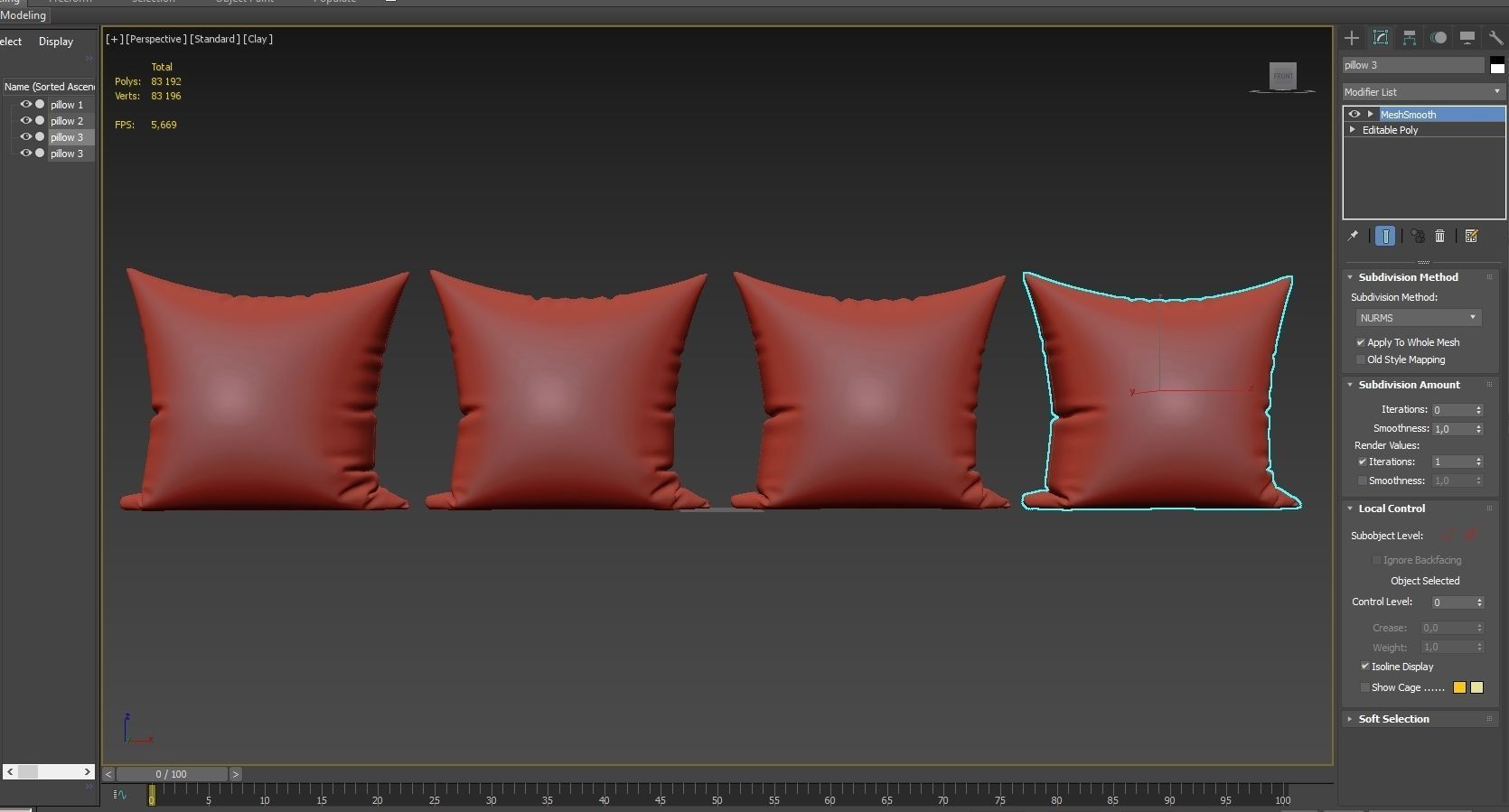Screen dimensions: 1509x812
Task: Click the scene explorer horizontal scrollbar thumb
Action: [28, 771]
